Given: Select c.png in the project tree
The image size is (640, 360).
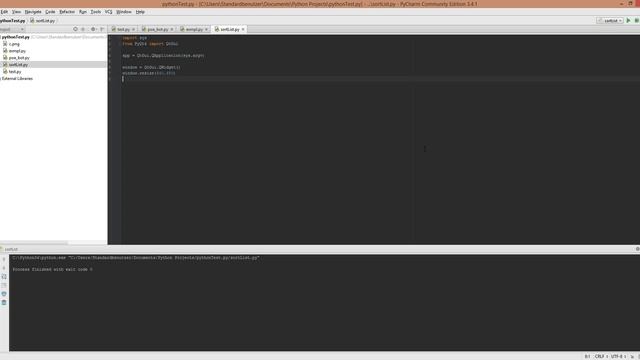Looking at the screenshot, I should (14, 44).
